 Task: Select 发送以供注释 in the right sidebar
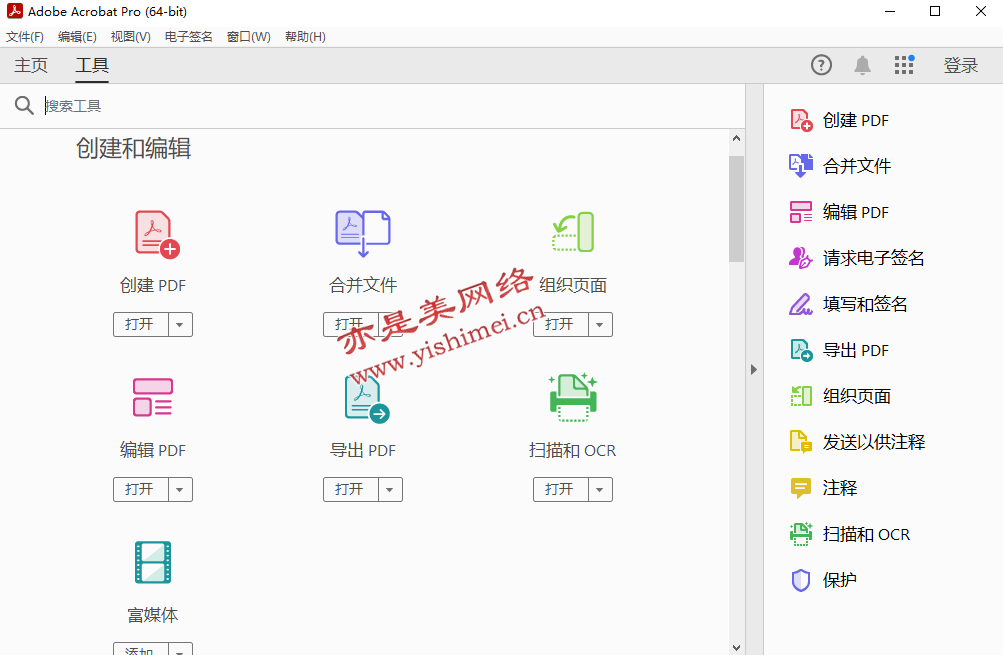[x=857, y=442]
